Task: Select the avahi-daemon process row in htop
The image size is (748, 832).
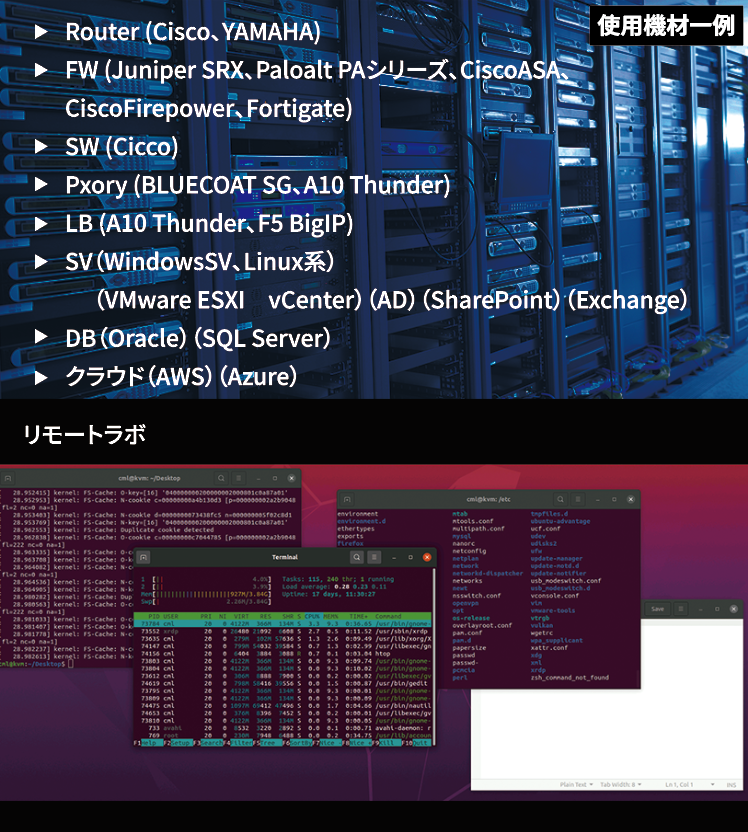Action: coord(283,728)
